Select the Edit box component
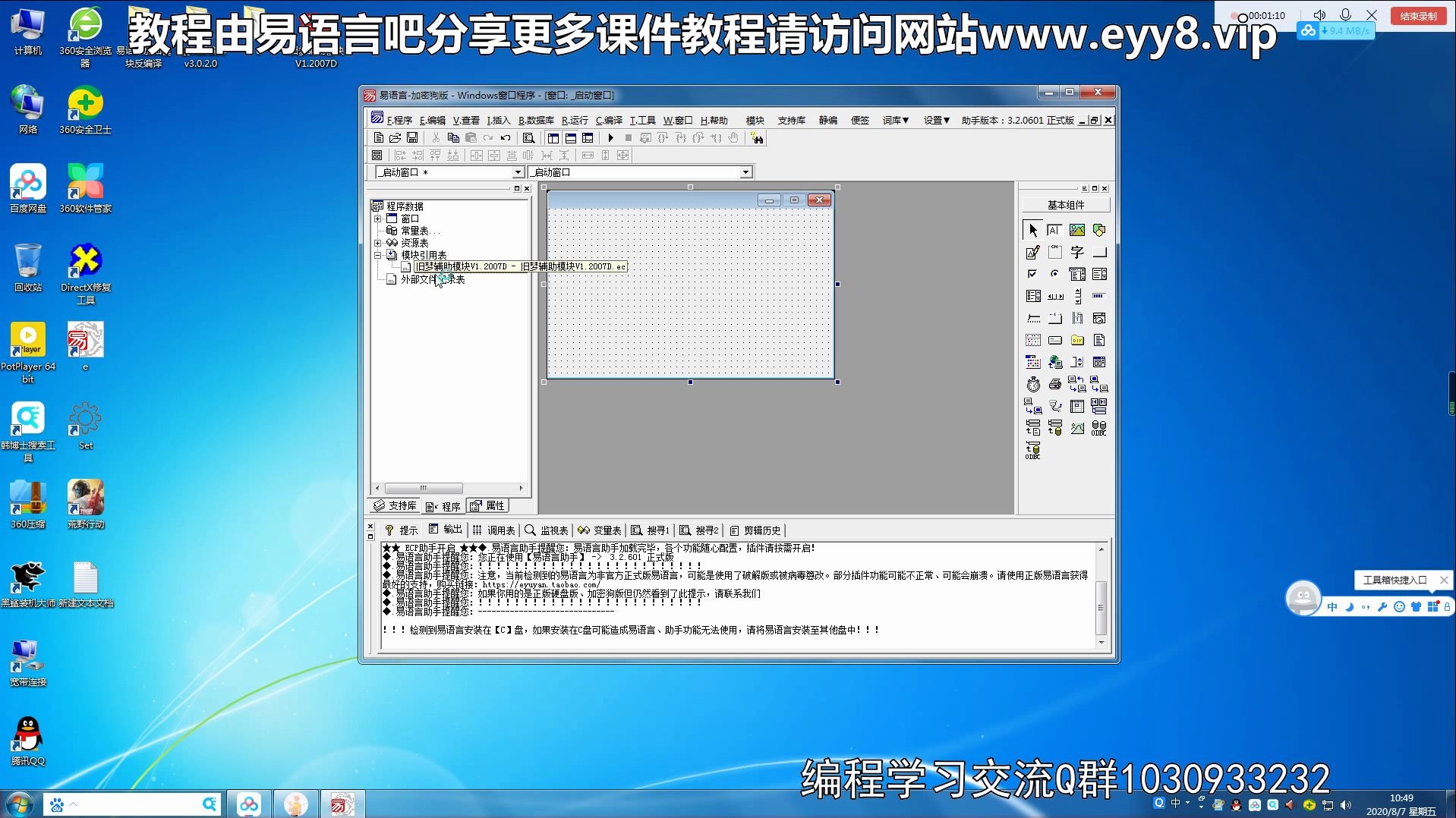 pos(1054,230)
